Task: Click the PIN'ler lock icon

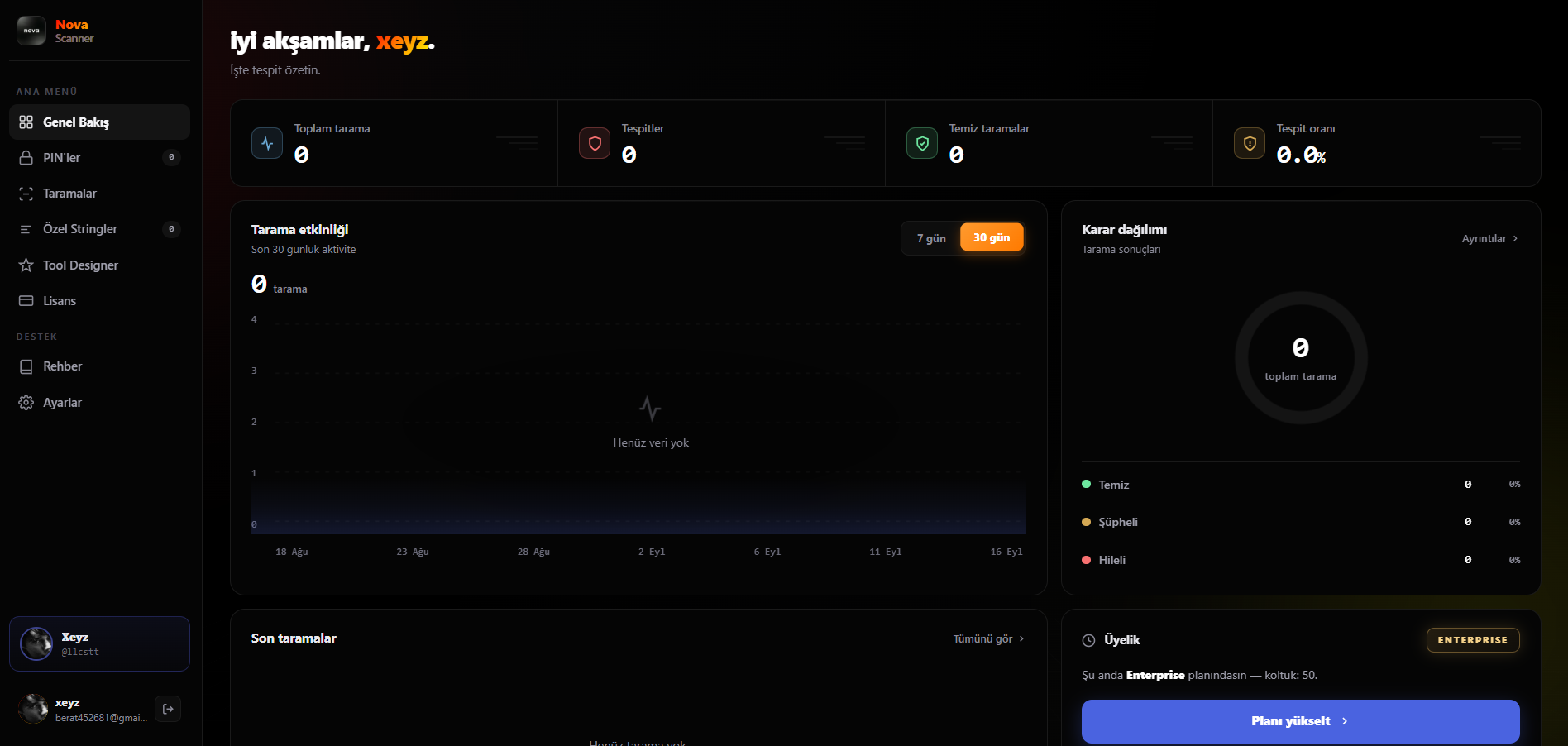Action: click(x=26, y=158)
